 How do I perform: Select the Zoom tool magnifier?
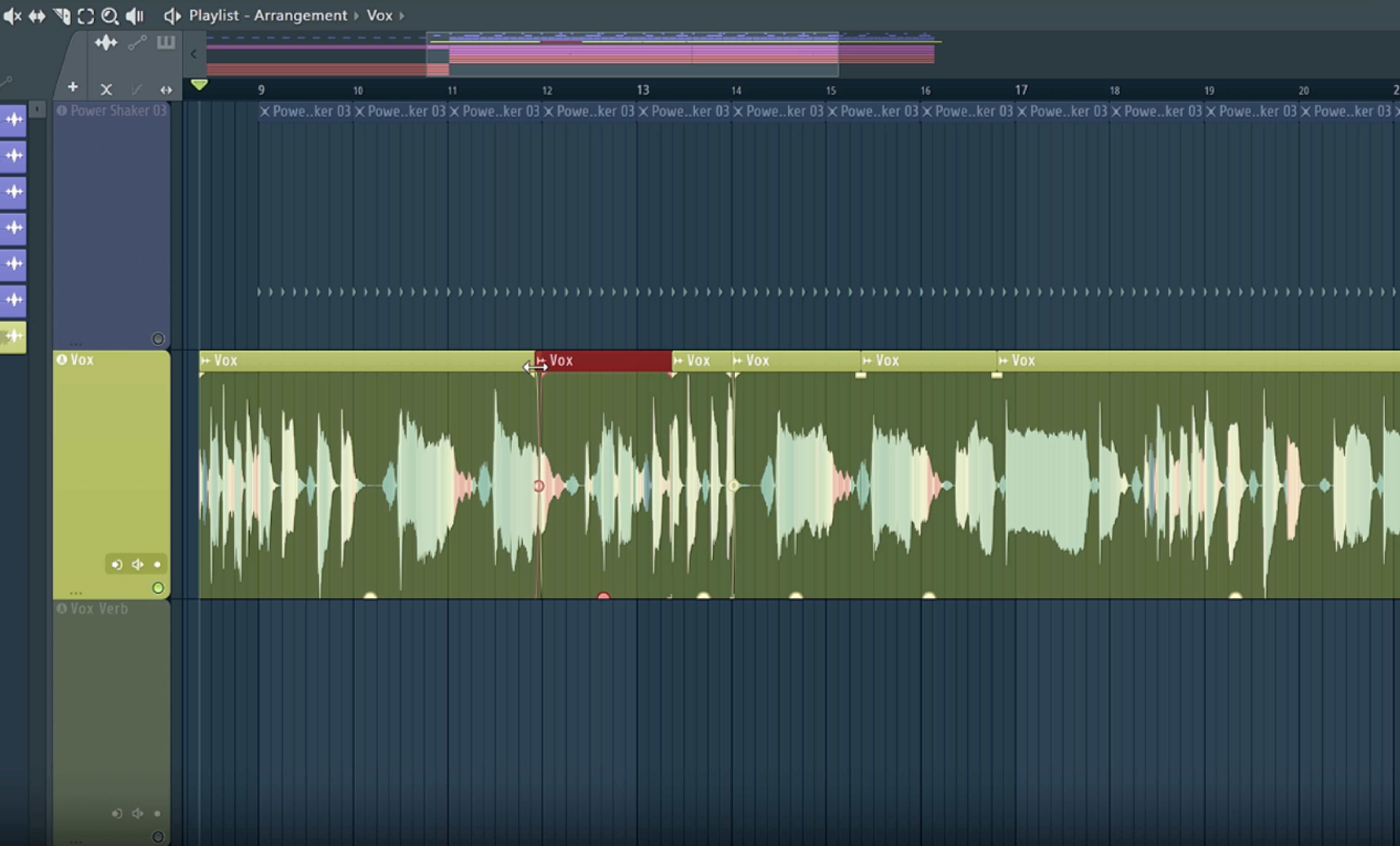(x=110, y=16)
